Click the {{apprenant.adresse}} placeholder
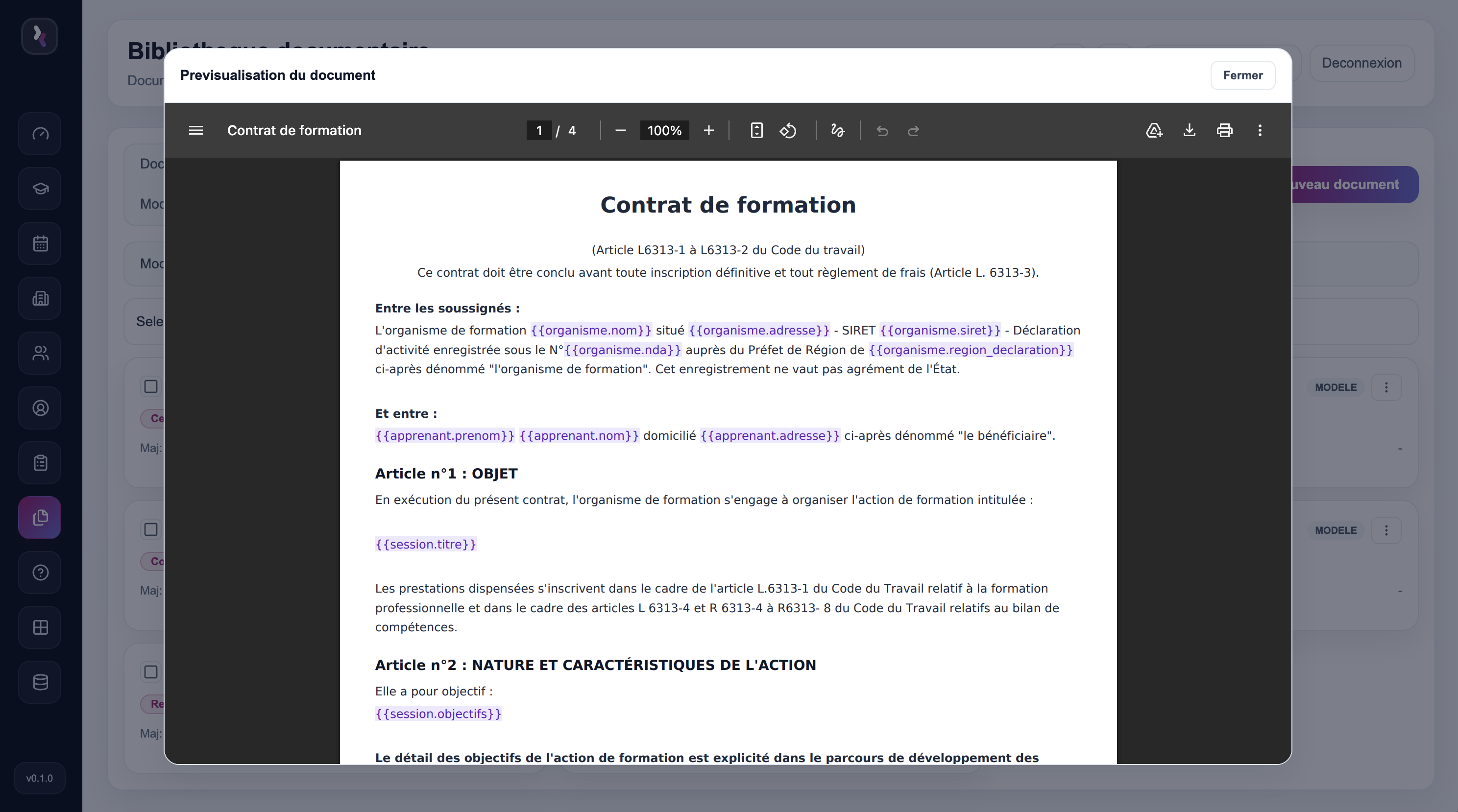Image resolution: width=1458 pixels, height=812 pixels. [x=770, y=436]
